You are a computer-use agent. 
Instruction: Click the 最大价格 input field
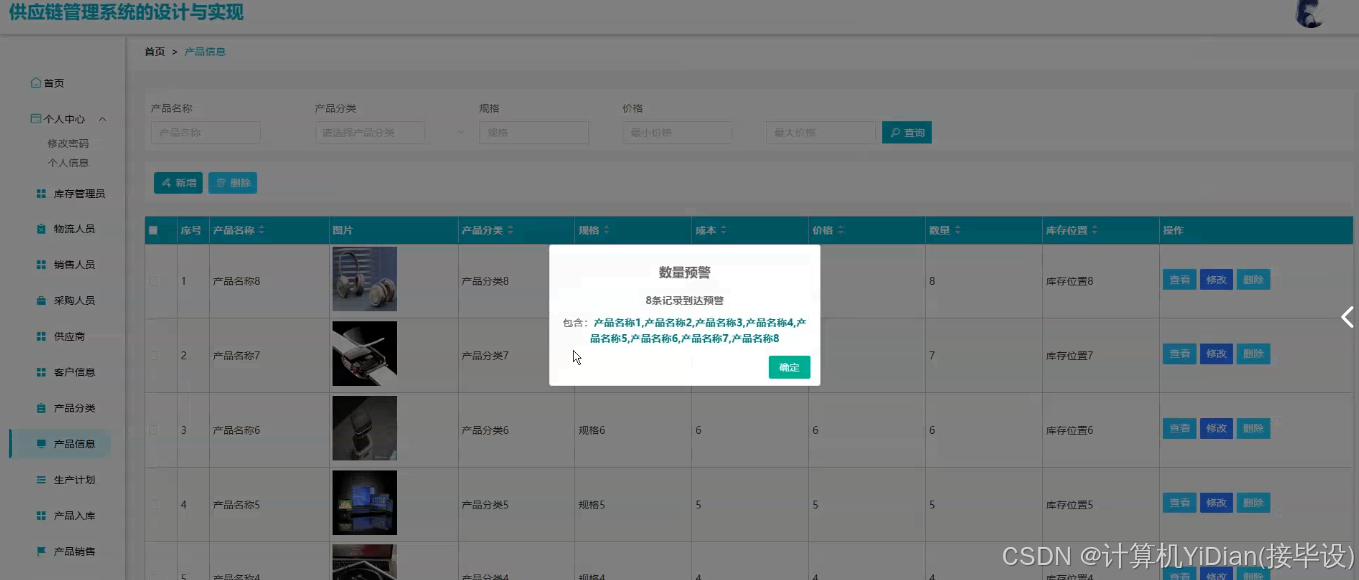(x=821, y=132)
